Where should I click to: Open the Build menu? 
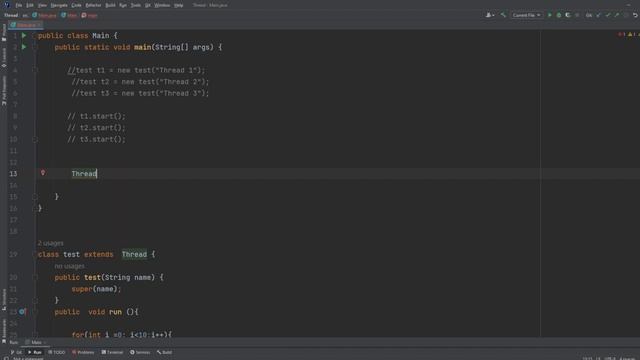pos(110,5)
